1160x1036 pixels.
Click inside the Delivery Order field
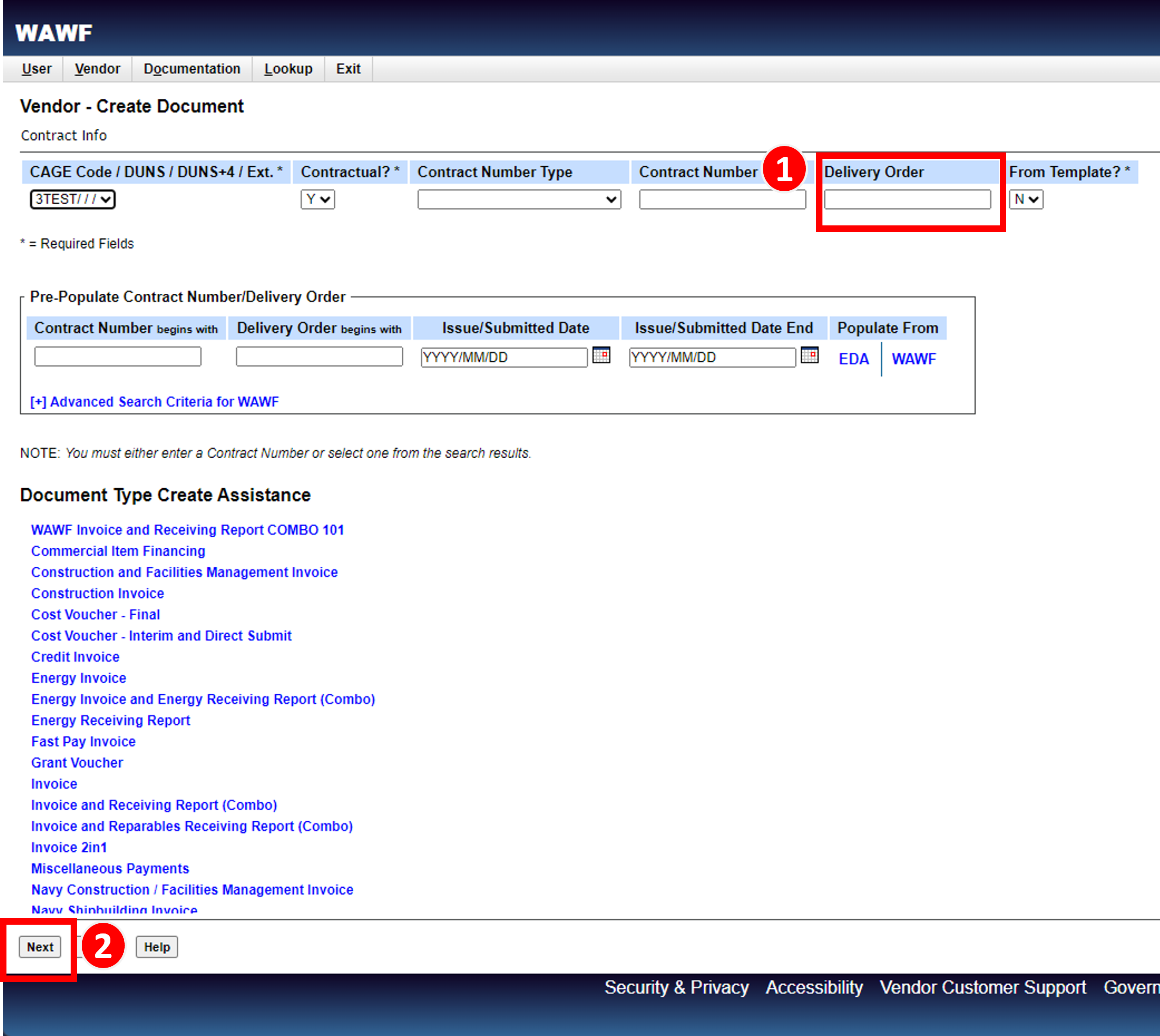(908, 200)
